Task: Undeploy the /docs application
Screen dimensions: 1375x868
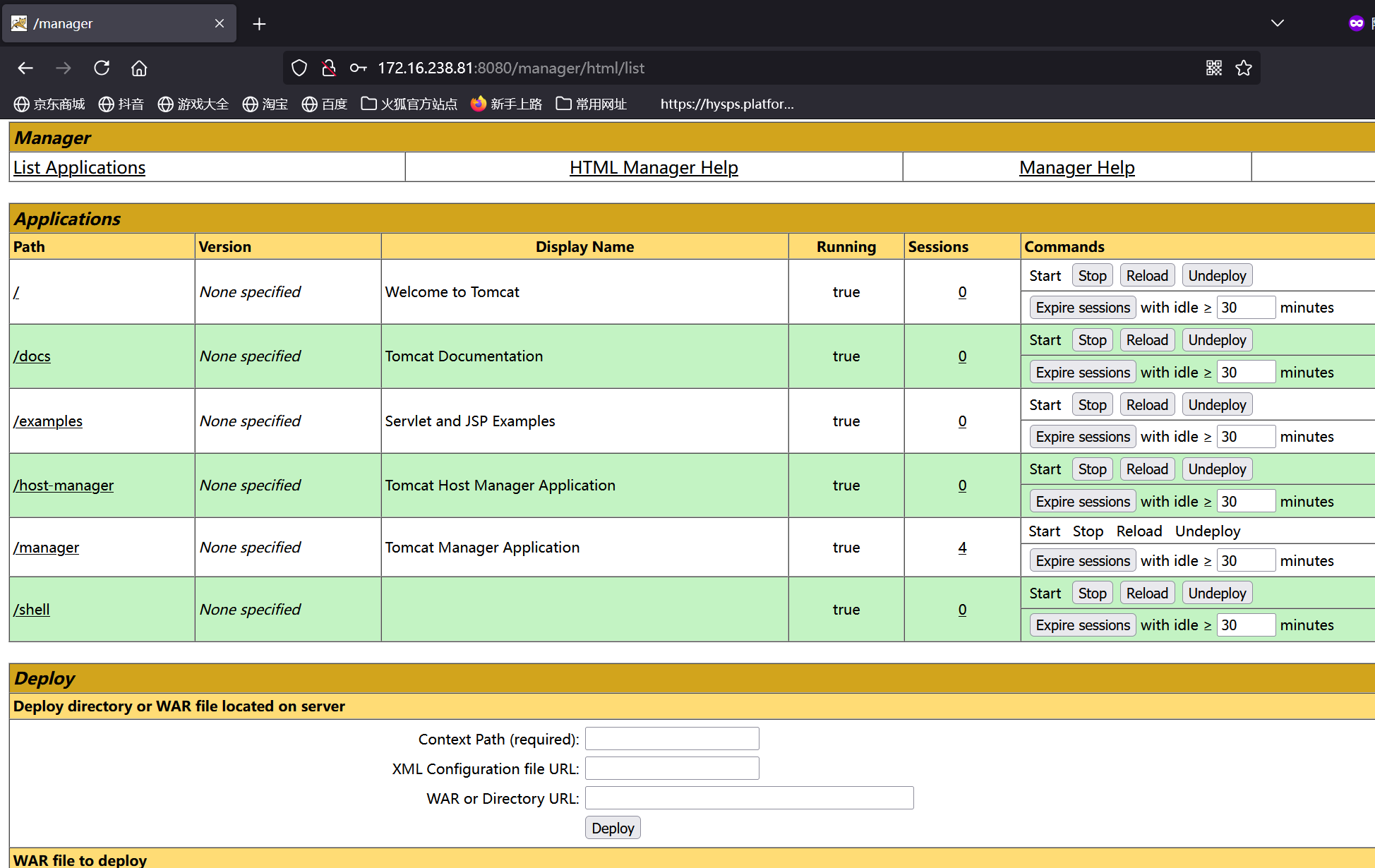Action: pyautogui.click(x=1217, y=339)
